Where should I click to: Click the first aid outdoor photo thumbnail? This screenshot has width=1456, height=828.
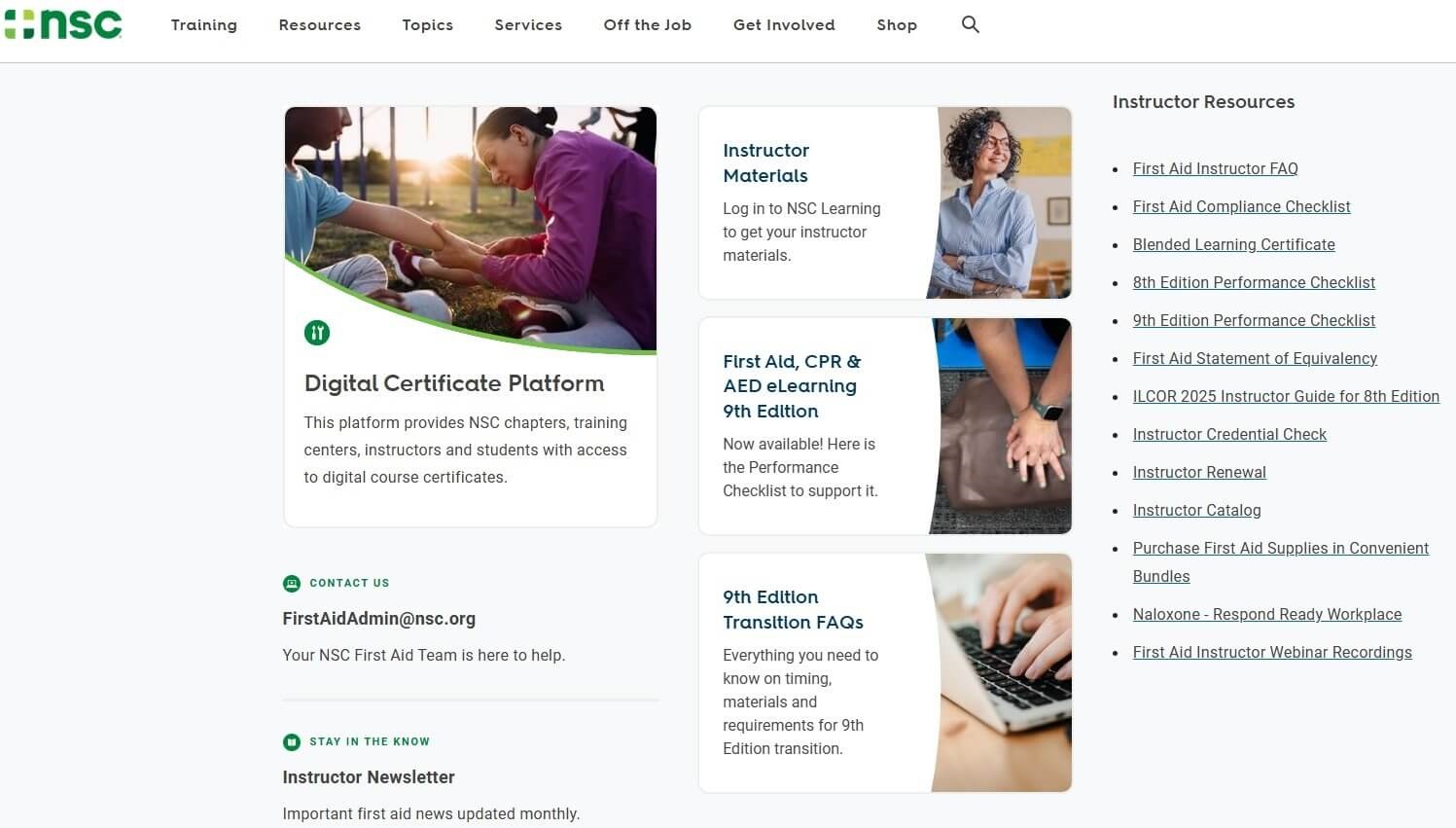click(x=471, y=229)
